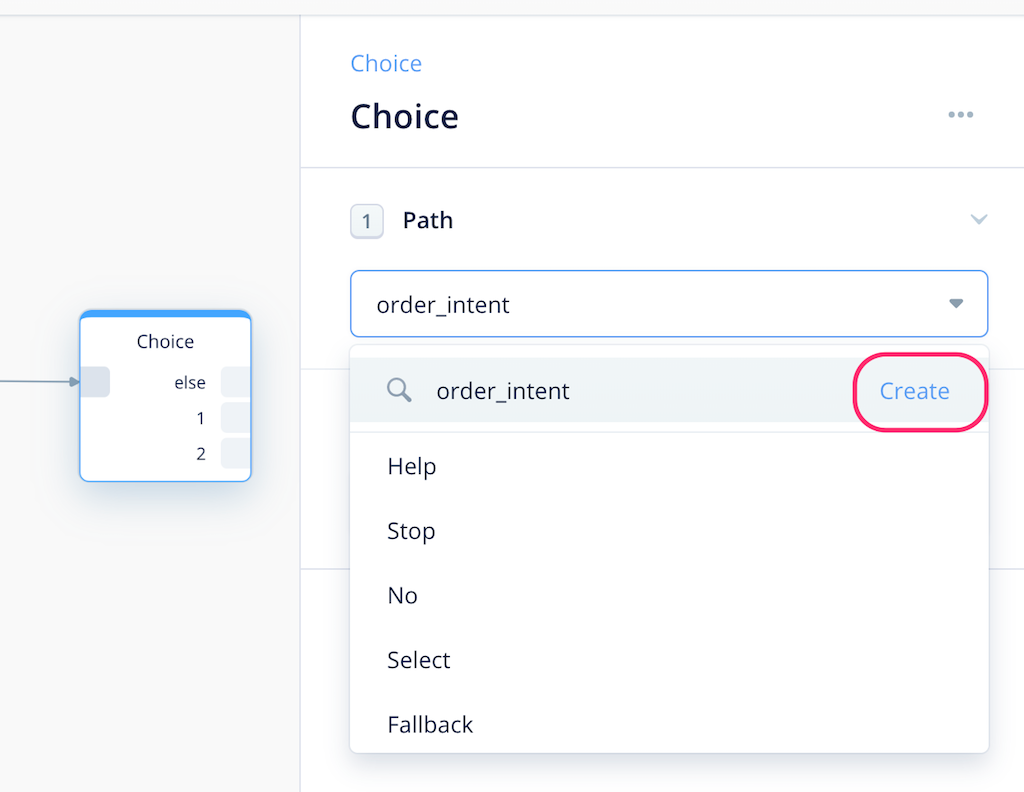Click the else output port
Viewport: 1024px width, 792px height.
[236, 382]
